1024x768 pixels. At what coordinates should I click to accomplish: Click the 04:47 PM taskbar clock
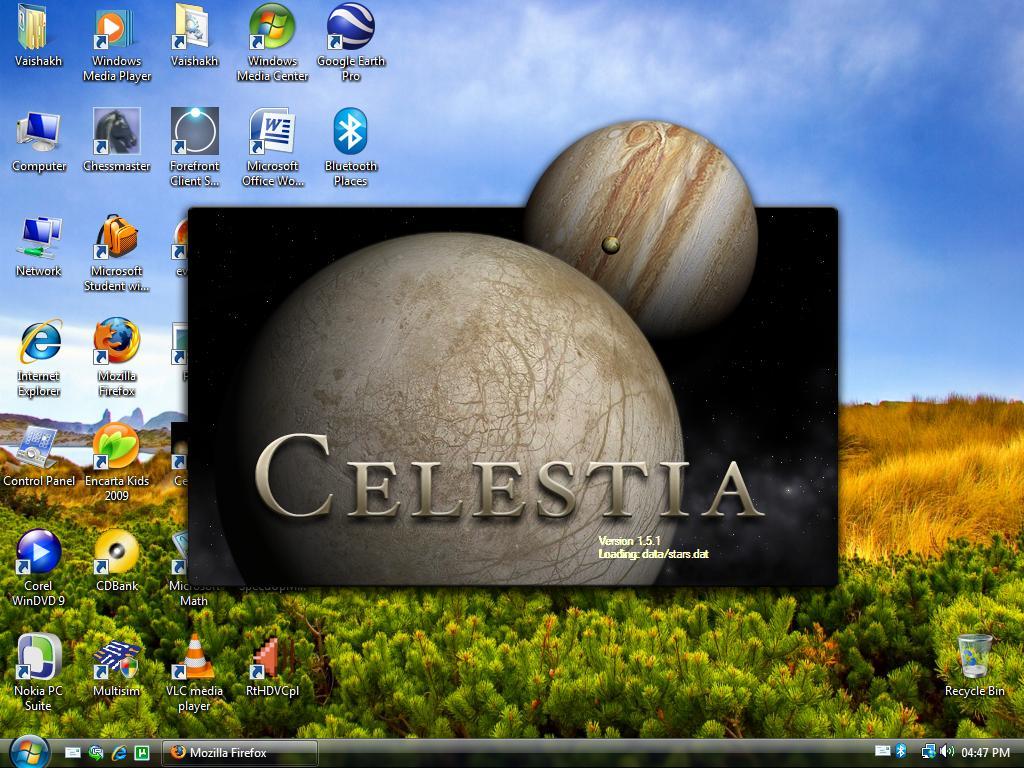coord(985,752)
